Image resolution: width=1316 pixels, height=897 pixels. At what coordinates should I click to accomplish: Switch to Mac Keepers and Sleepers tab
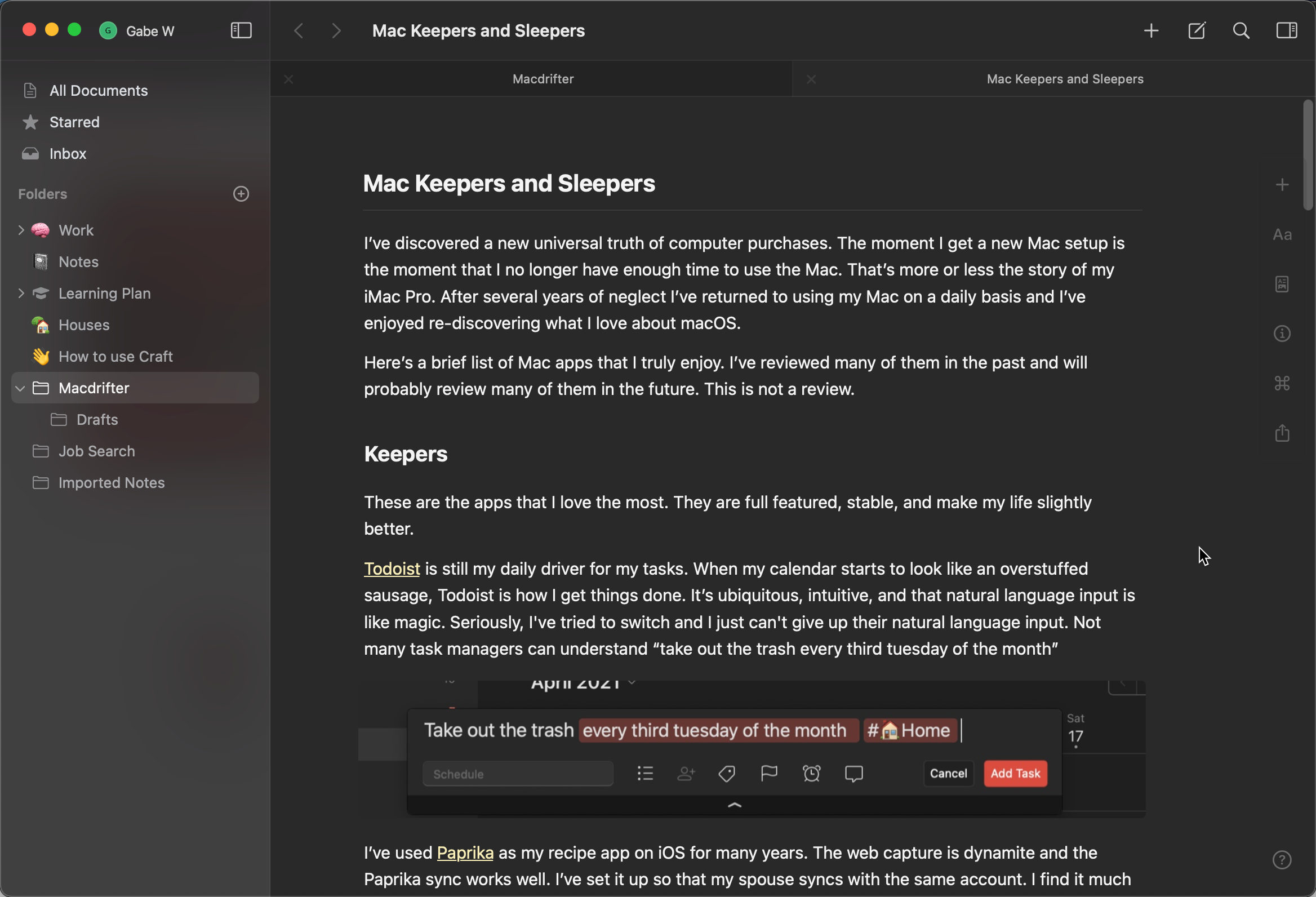(1065, 79)
